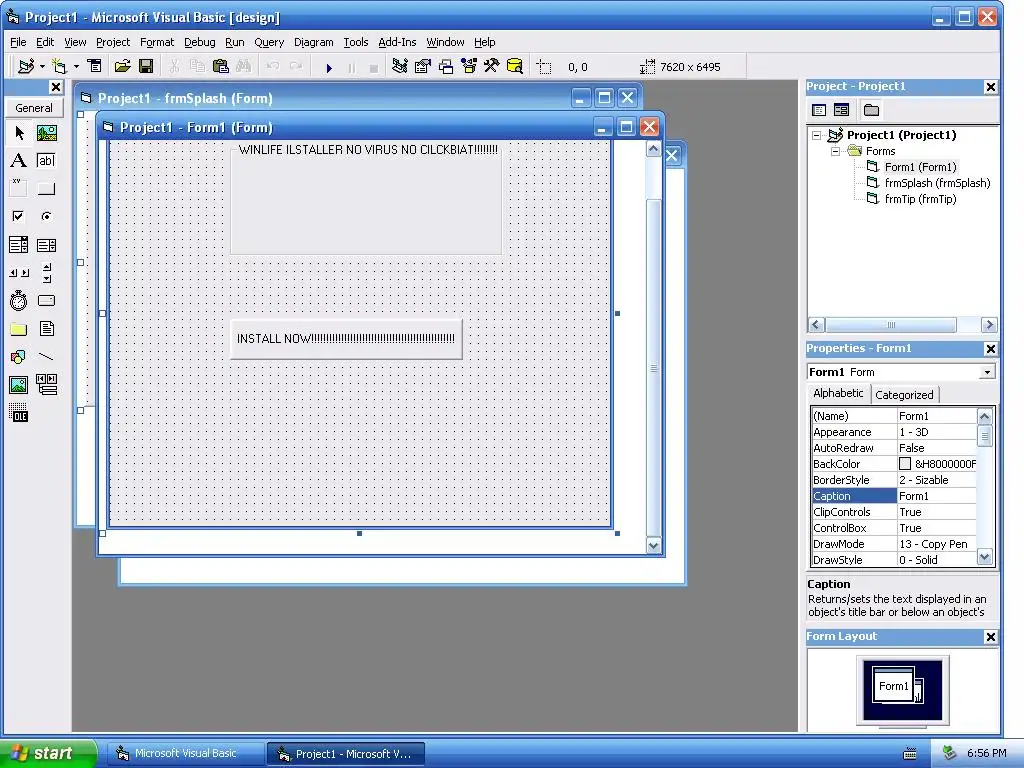
Task: Select the OptionButton tool in toolbox
Action: [x=46, y=216]
